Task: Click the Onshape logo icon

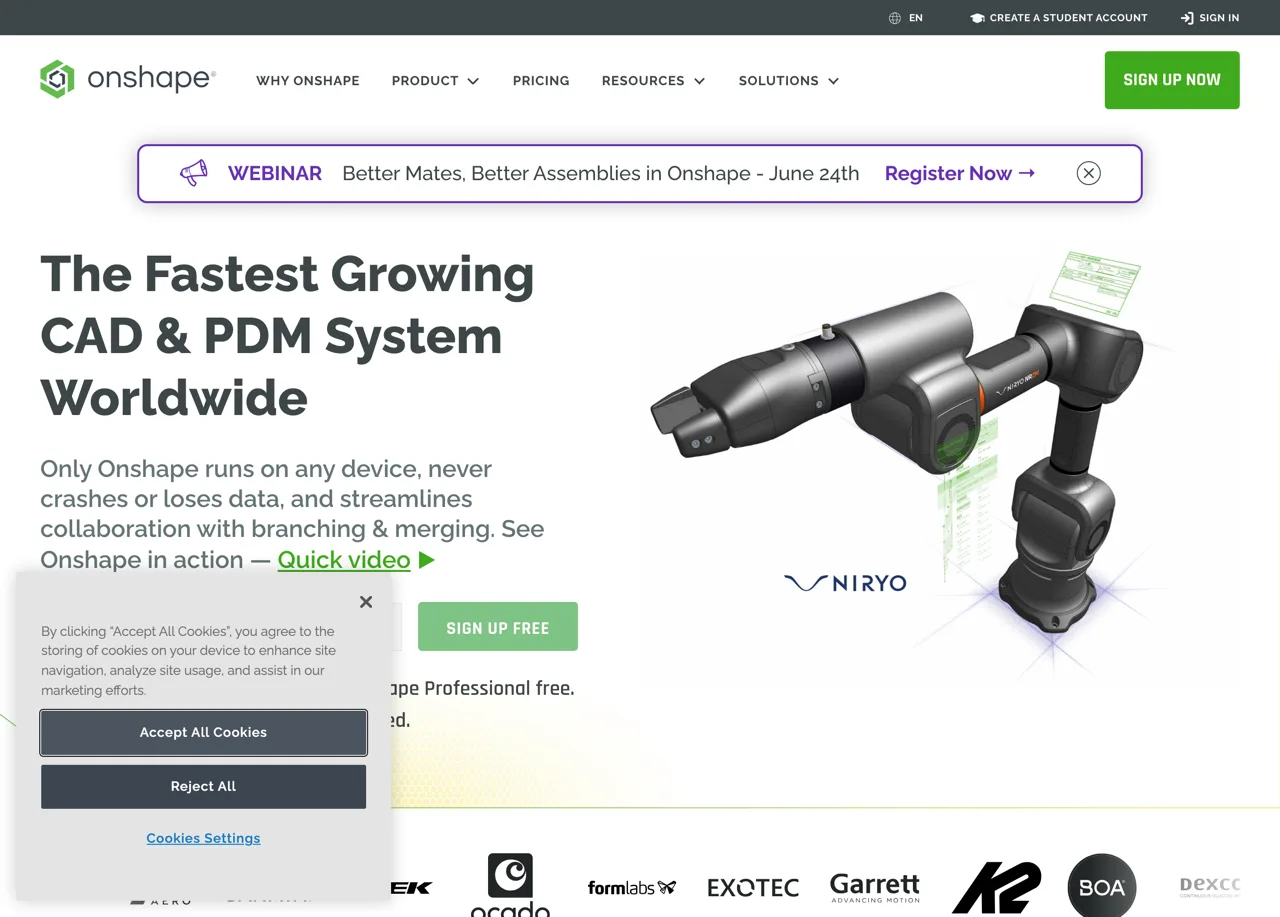Action: coord(57,79)
